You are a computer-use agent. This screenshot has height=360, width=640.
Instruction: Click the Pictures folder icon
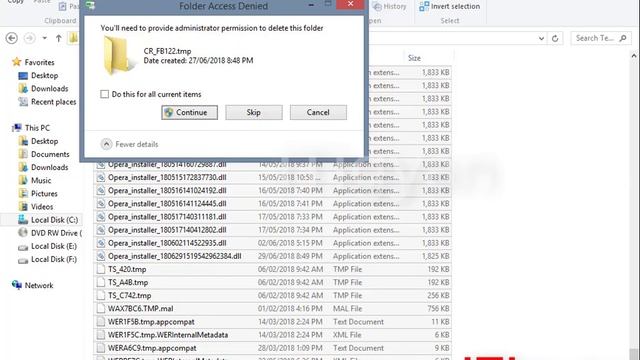[x=24, y=193]
